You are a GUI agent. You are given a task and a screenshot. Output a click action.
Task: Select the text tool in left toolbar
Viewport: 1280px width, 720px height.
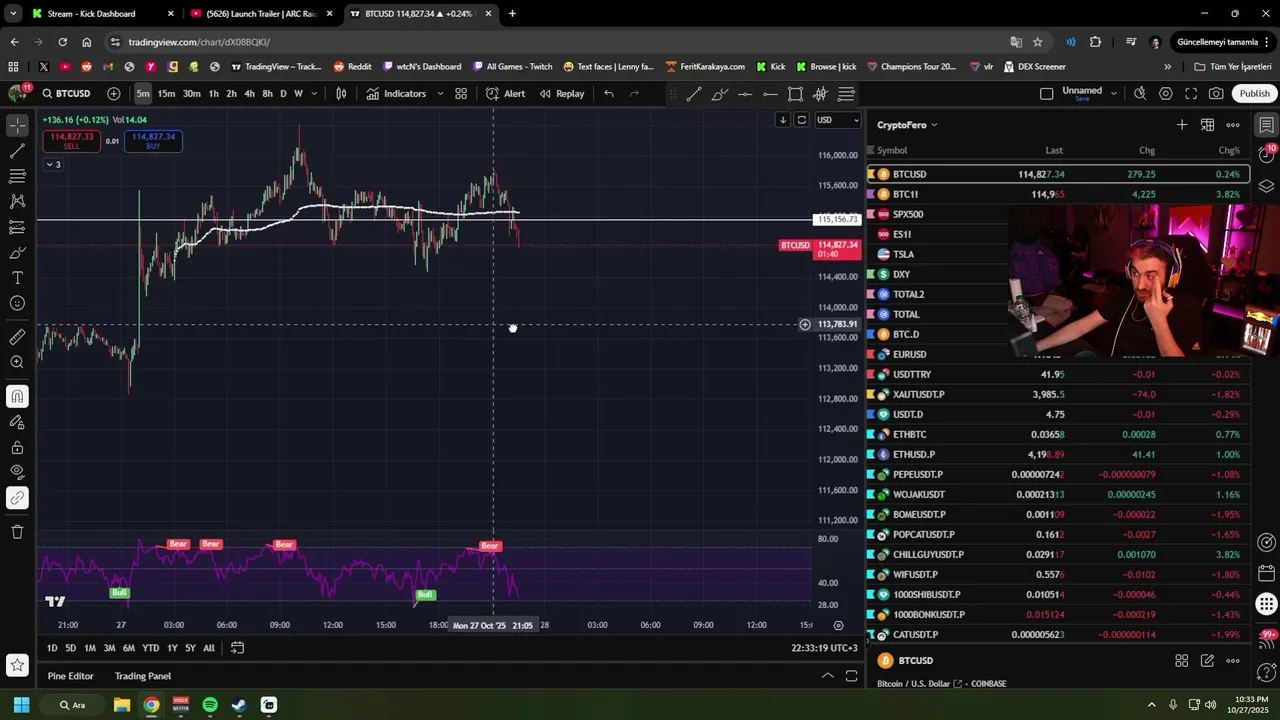coord(17,278)
